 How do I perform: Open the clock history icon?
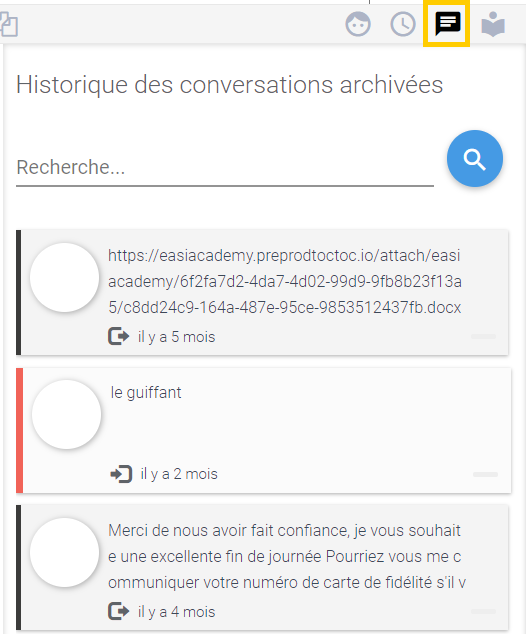click(x=403, y=24)
